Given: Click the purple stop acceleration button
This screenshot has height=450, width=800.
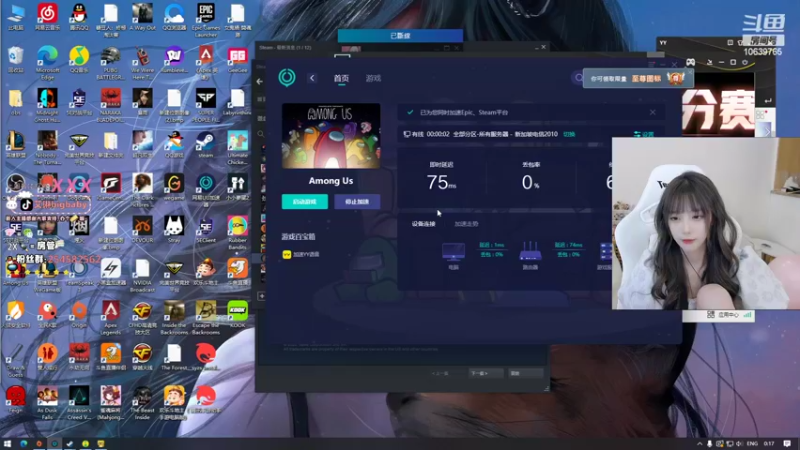Looking at the screenshot, I should coord(357,202).
